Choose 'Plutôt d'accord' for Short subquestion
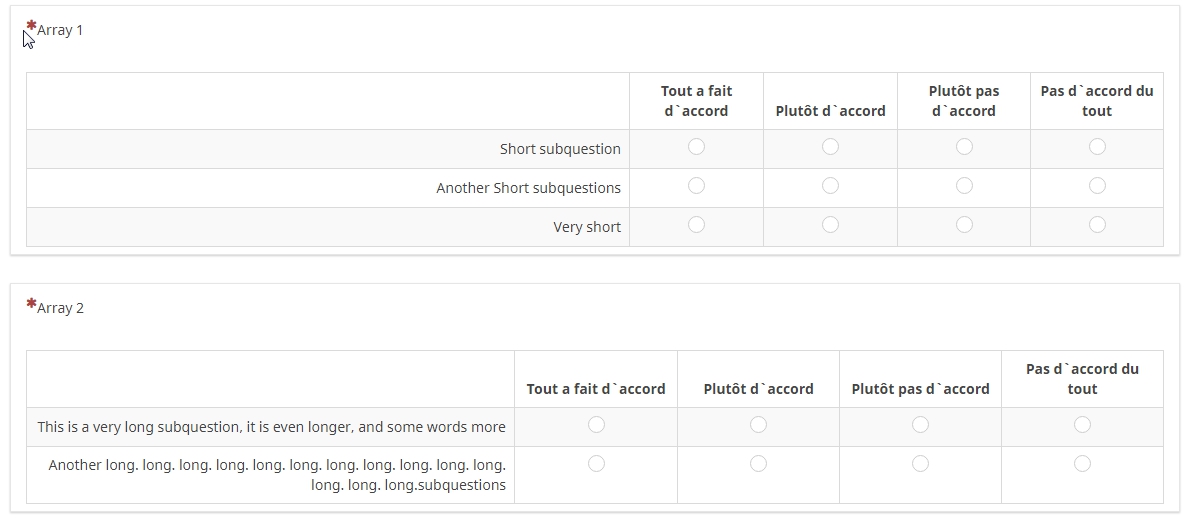1190x524 pixels. click(830, 147)
